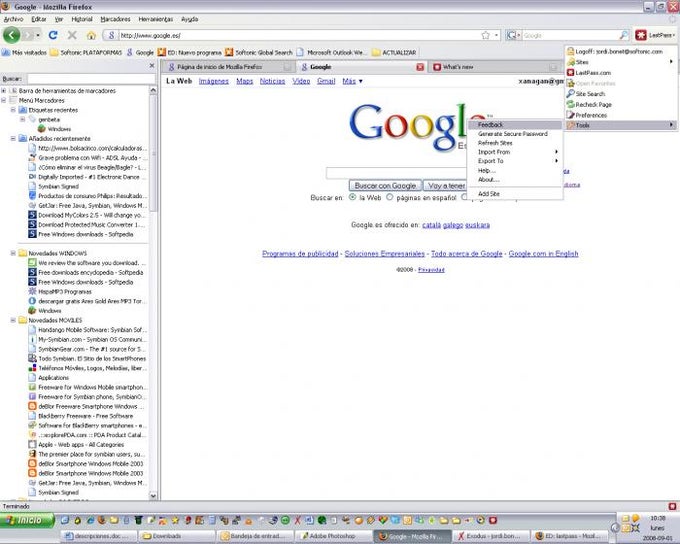Collapse the Menú Marcadores tree node
The height and width of the screenshot is (544, 680).
point(4,100)
